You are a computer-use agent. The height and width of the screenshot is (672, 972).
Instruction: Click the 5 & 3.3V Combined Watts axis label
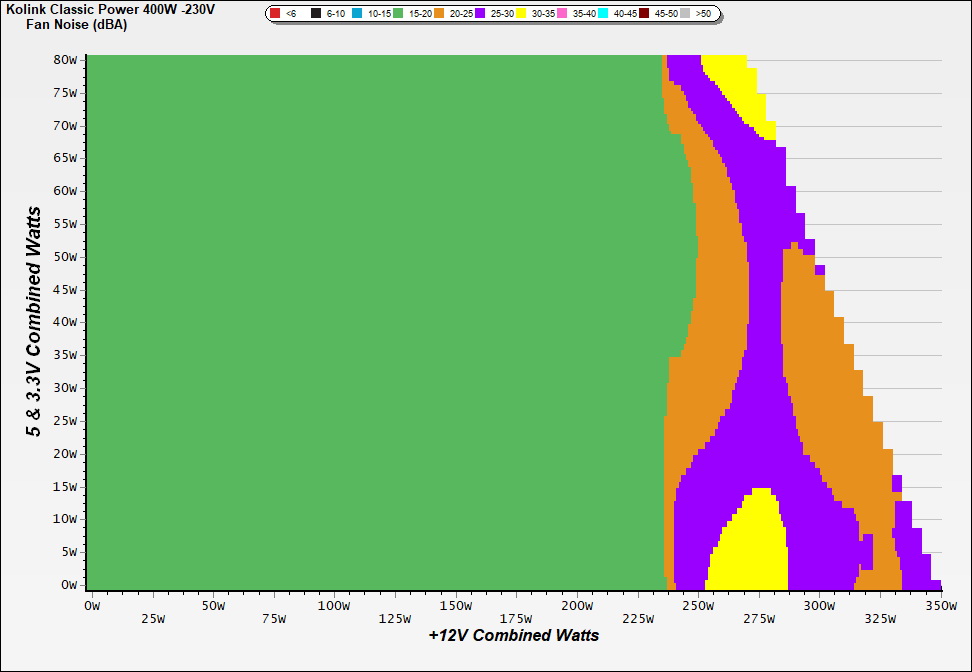click(x=34, y=321)
